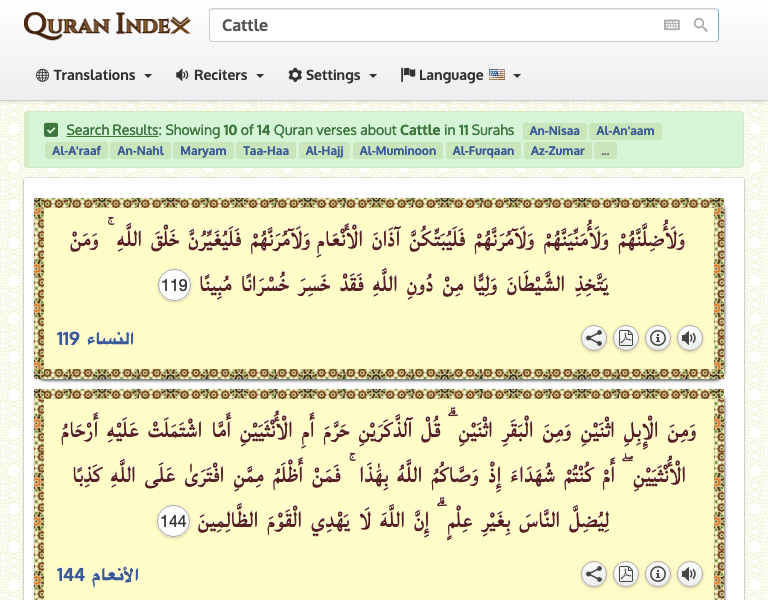This screenshot has height=600, width=768.
Task: Click the Search Results link
Action: pyautogui.click(x=112, y=130)
